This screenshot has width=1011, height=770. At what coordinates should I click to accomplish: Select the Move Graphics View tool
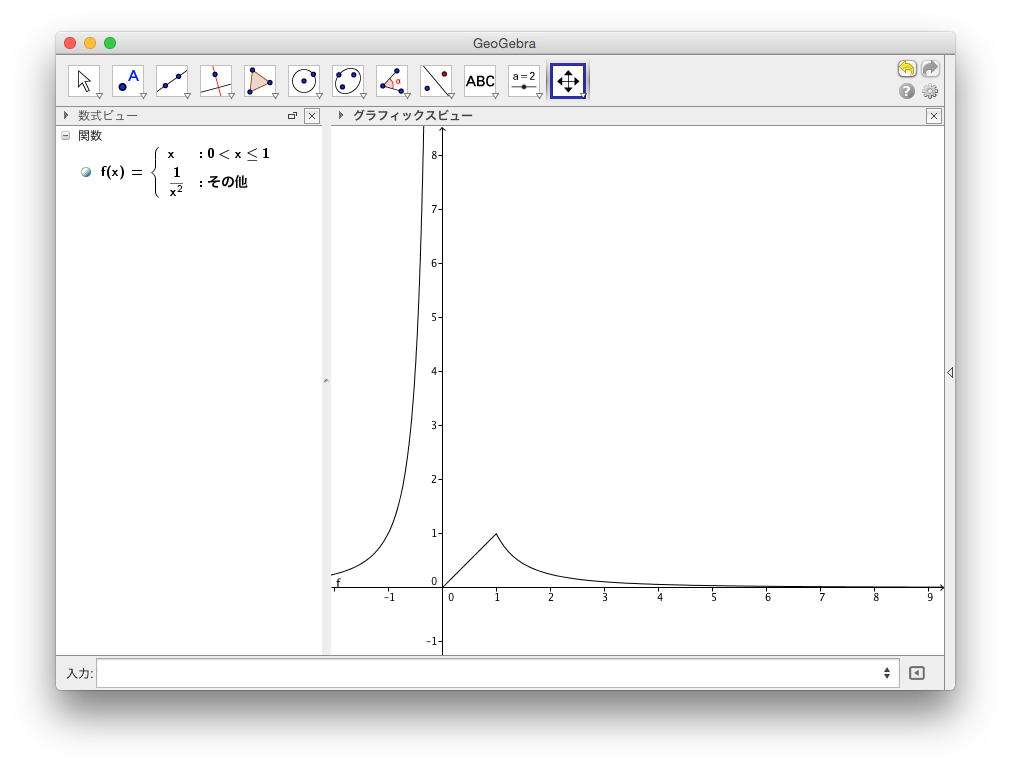(x=568, y=81)
